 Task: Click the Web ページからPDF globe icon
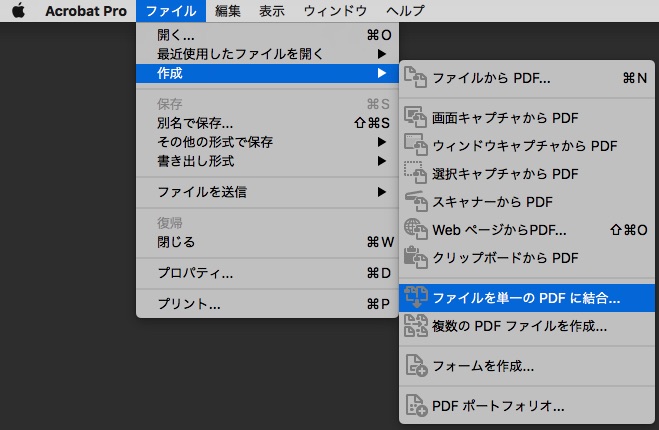click(x=415, y=229)
